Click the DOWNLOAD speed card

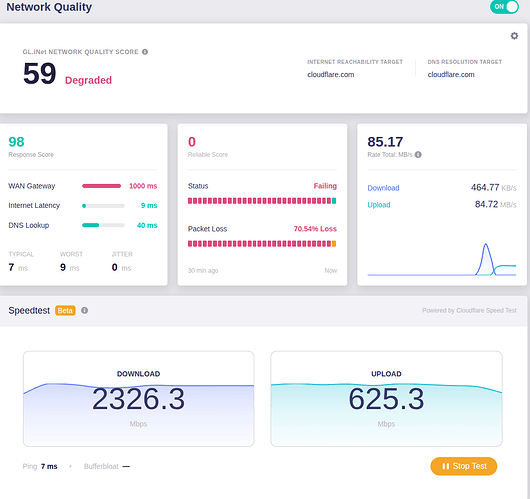click(x=138, y=399)
